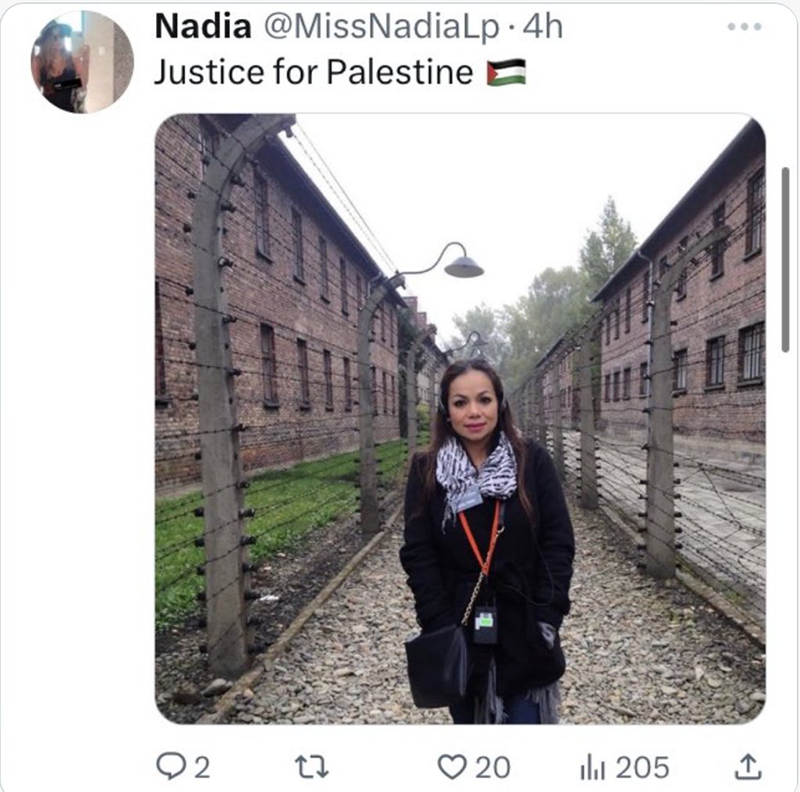
Task: Open the @MissNadiaLp handle link
Action: point(381,27)
